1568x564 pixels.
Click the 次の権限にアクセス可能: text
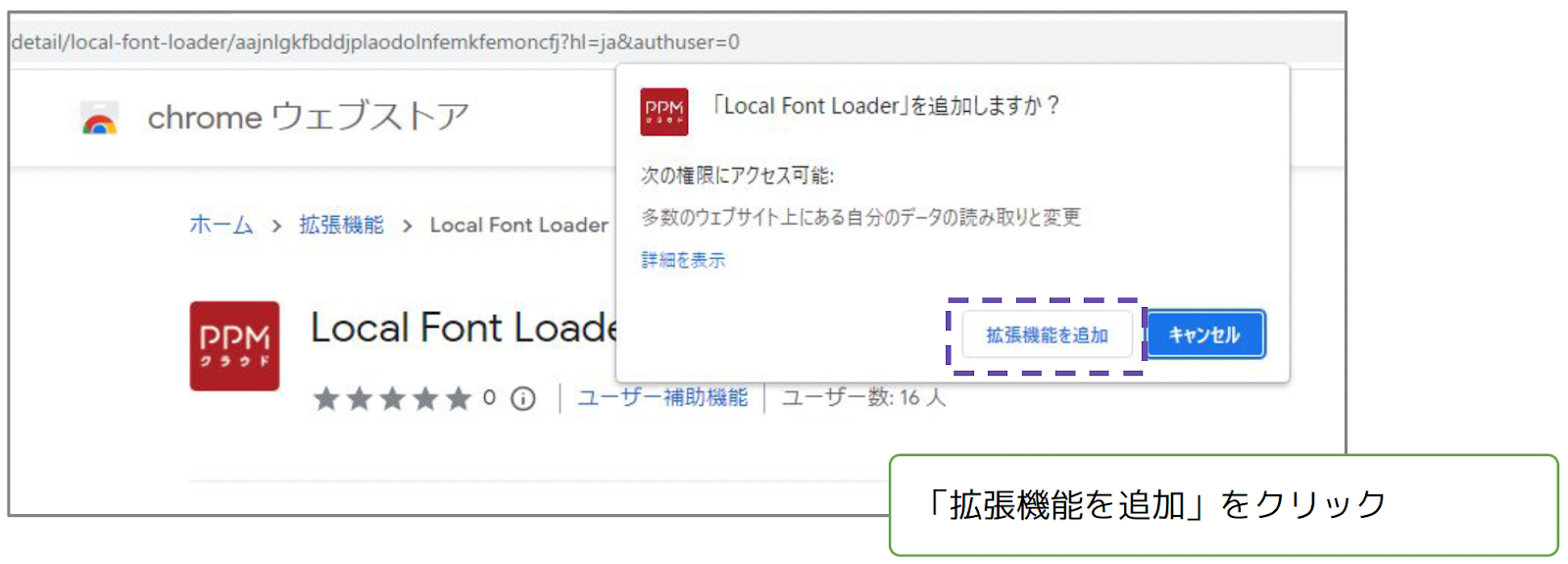(737, 176)
